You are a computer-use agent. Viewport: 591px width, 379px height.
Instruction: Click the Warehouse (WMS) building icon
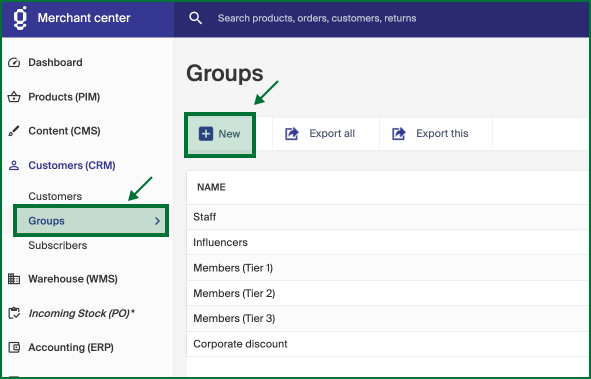point(14,279)
